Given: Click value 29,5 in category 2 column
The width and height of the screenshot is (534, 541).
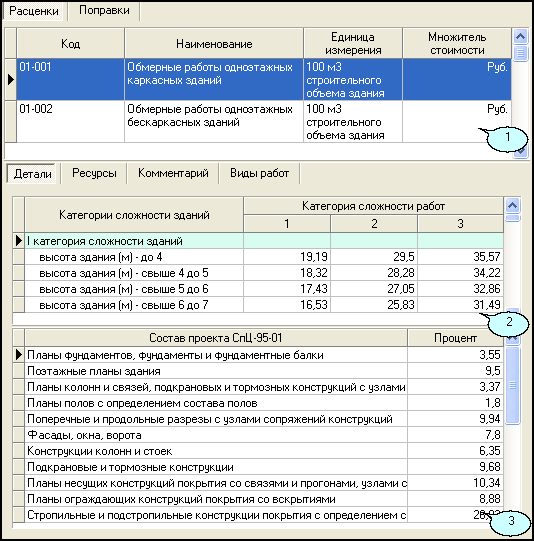Looking at the screenshot, I should coord(374,257).
